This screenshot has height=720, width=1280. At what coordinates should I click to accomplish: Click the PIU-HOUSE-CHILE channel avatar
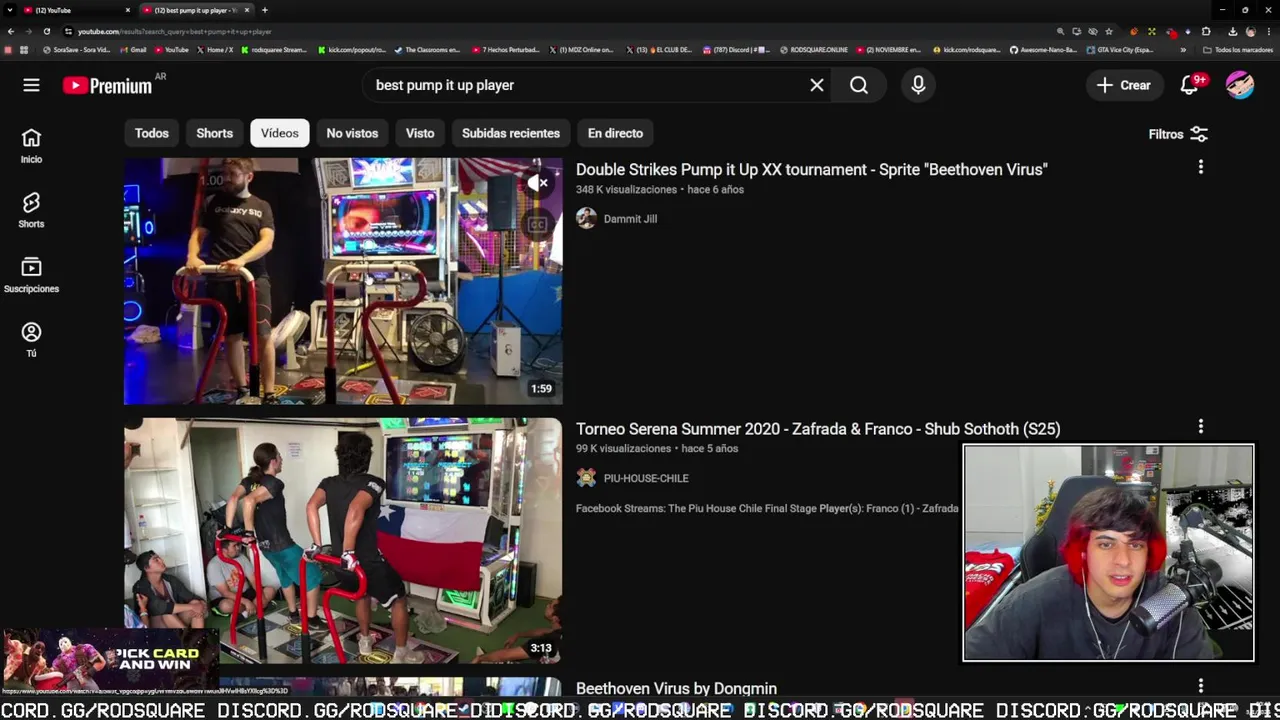point(586,478)
